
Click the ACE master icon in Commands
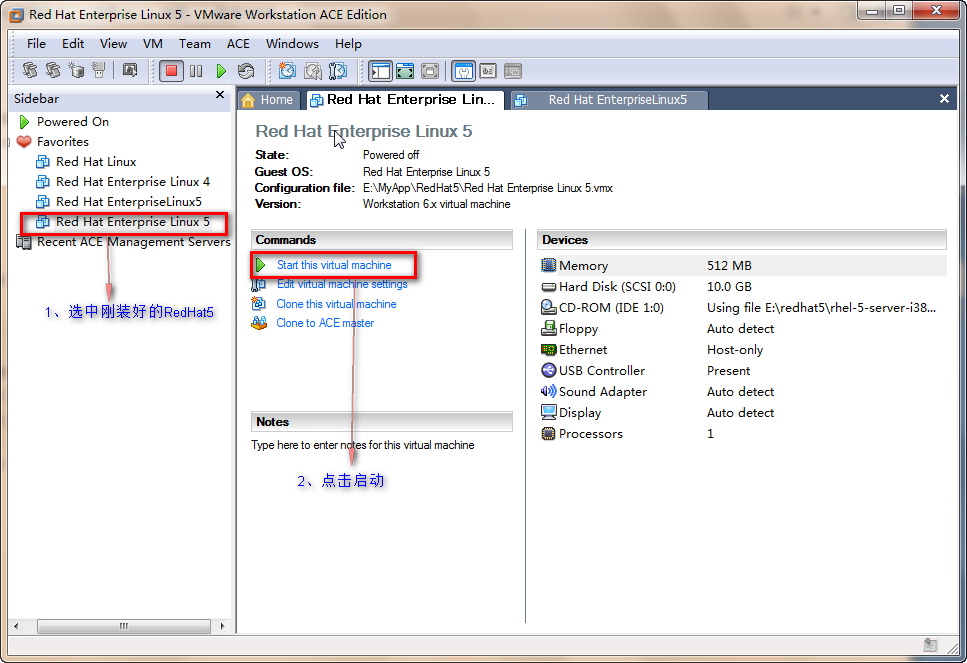259,323
